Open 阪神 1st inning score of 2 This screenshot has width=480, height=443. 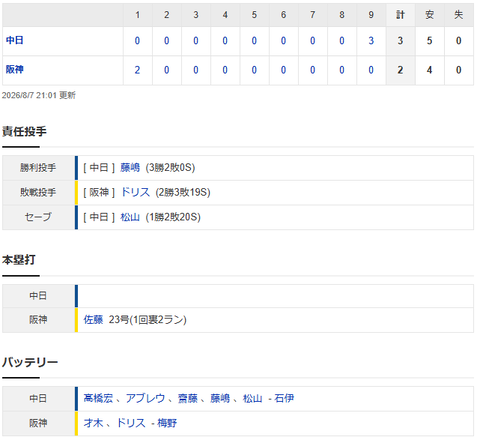137,70
